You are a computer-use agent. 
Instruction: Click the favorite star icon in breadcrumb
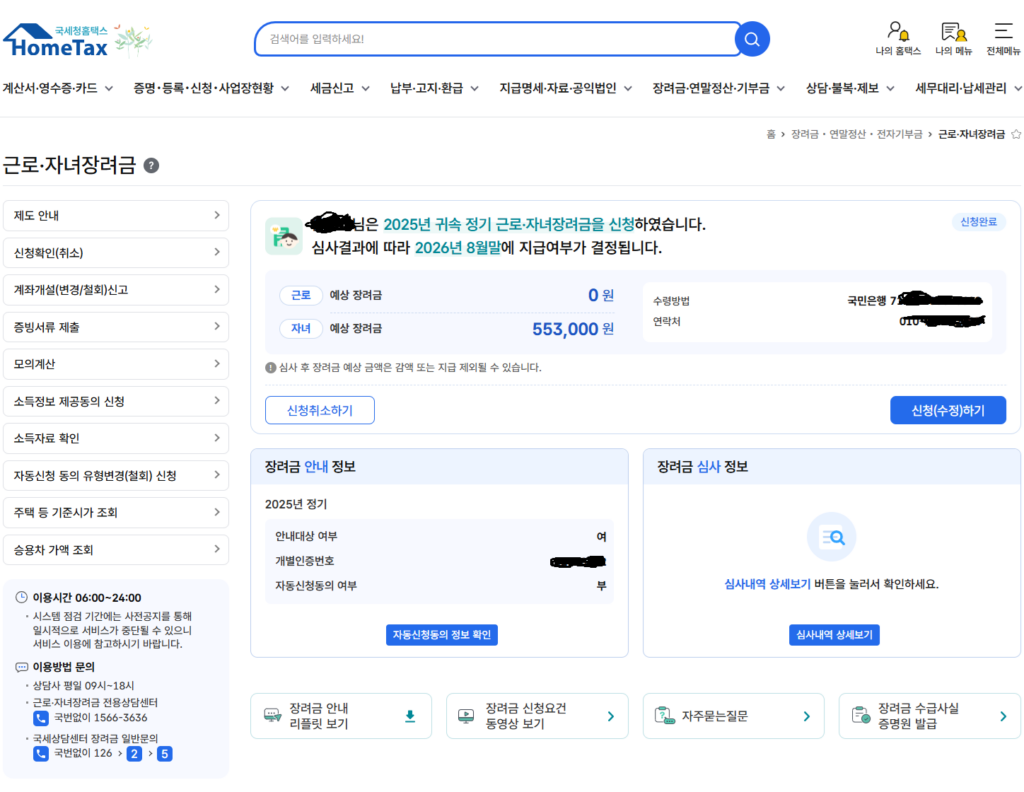point(1016,135)
